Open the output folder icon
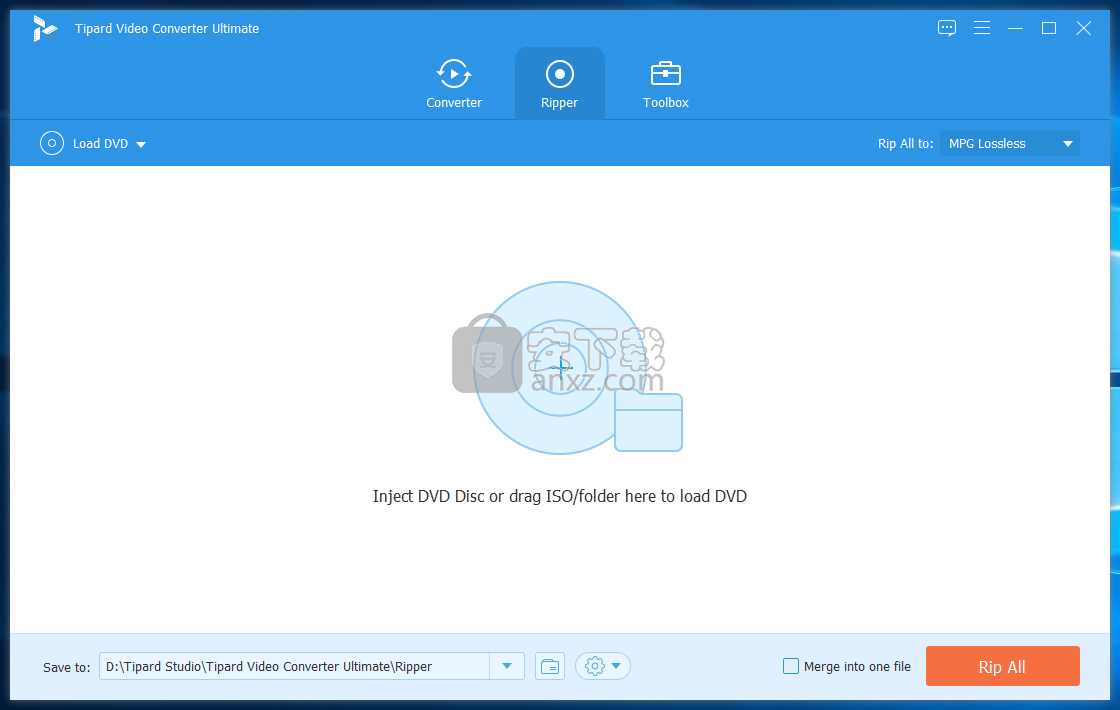 [550, 666]
